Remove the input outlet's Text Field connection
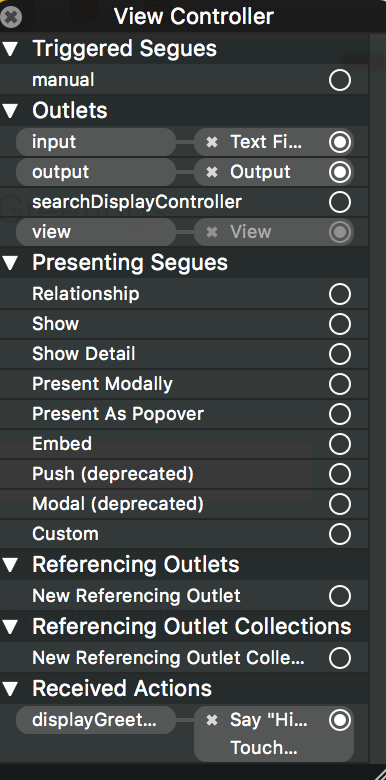The width and height of the screenshot is (386, 780). tap(212, 142)
